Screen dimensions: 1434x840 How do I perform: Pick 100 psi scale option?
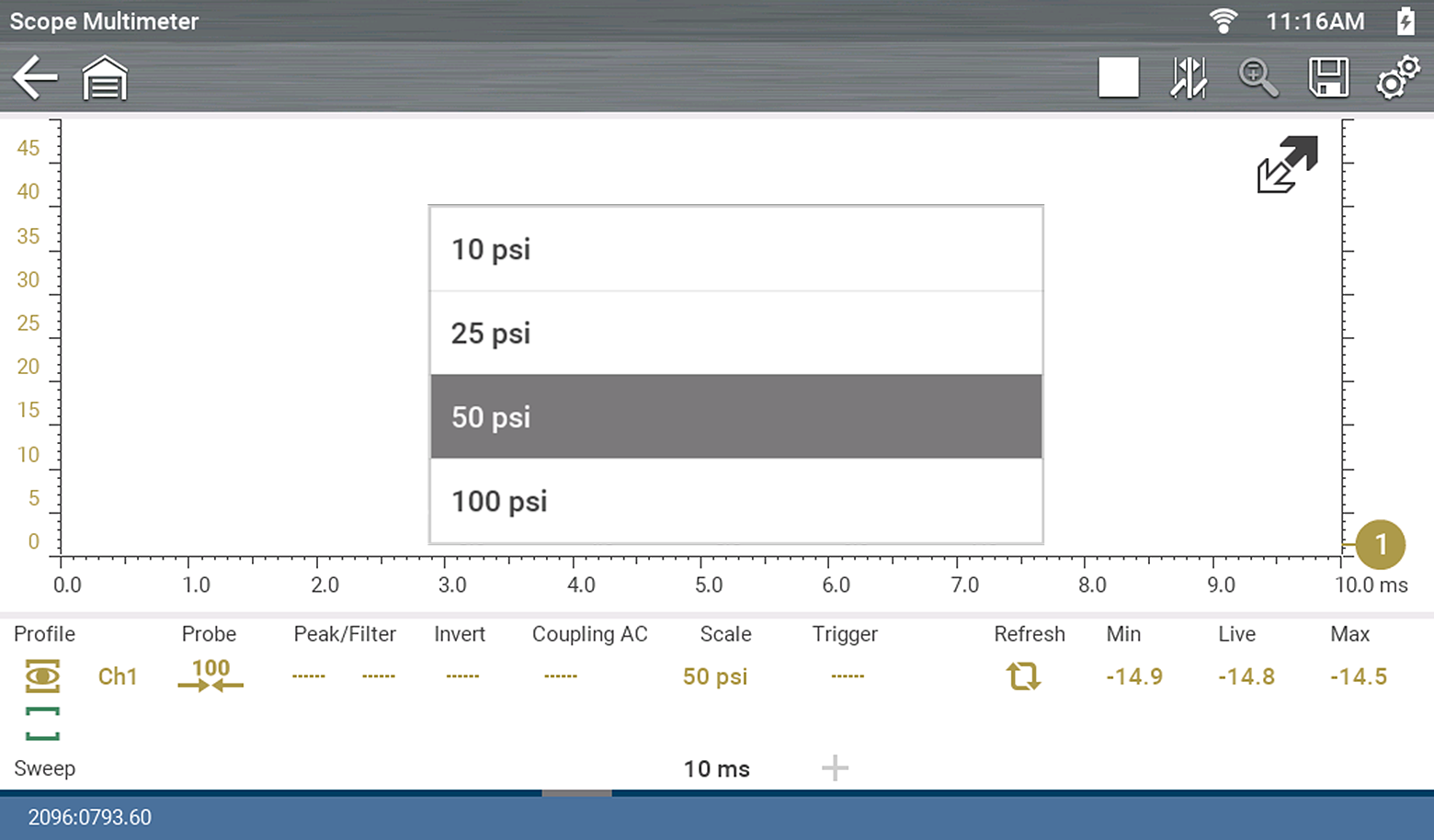[x=735, y=501]
